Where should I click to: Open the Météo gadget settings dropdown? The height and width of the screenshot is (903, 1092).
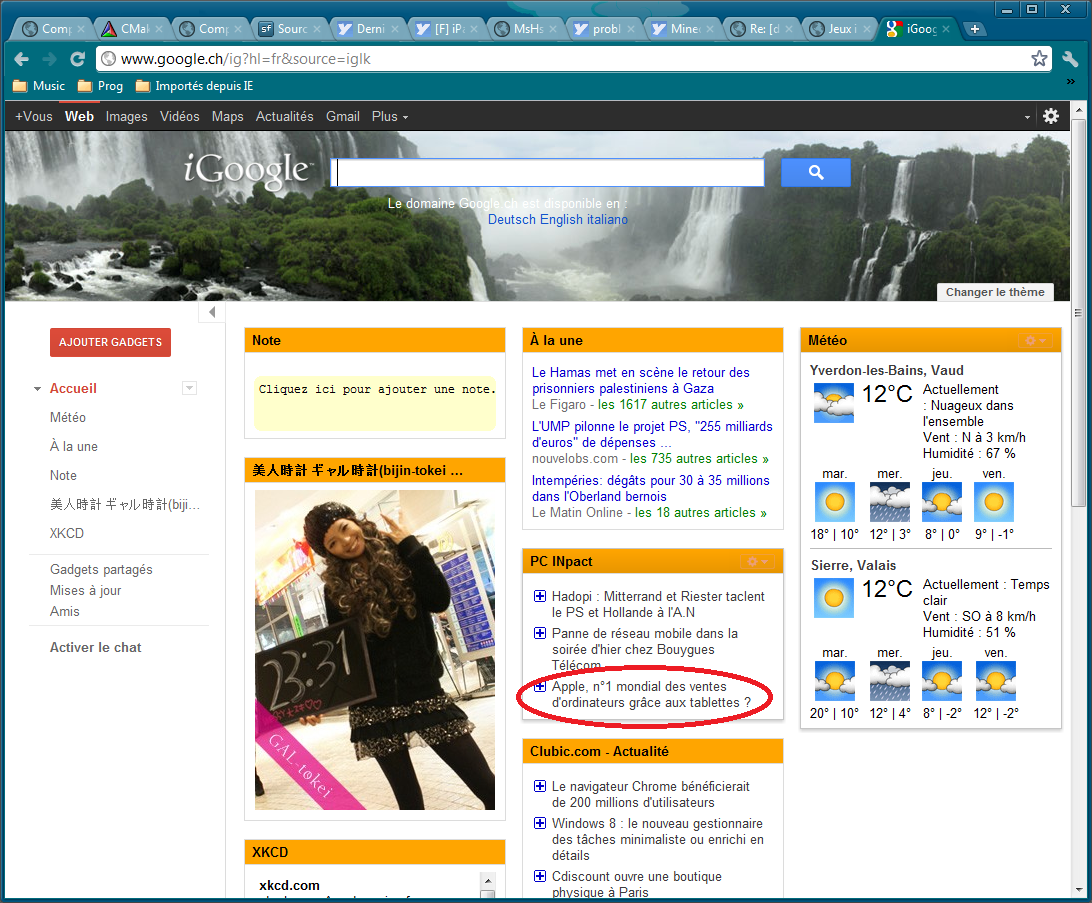click(x=1034, y=341)
